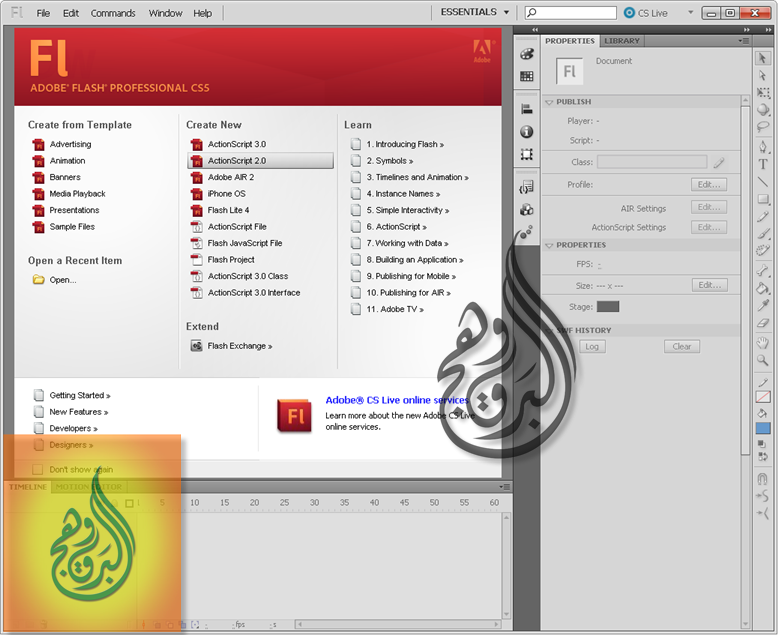This screenshot has height=635, width=778.
Task: Select the Paint Bucket tool
Action: [x=763, y=288]
